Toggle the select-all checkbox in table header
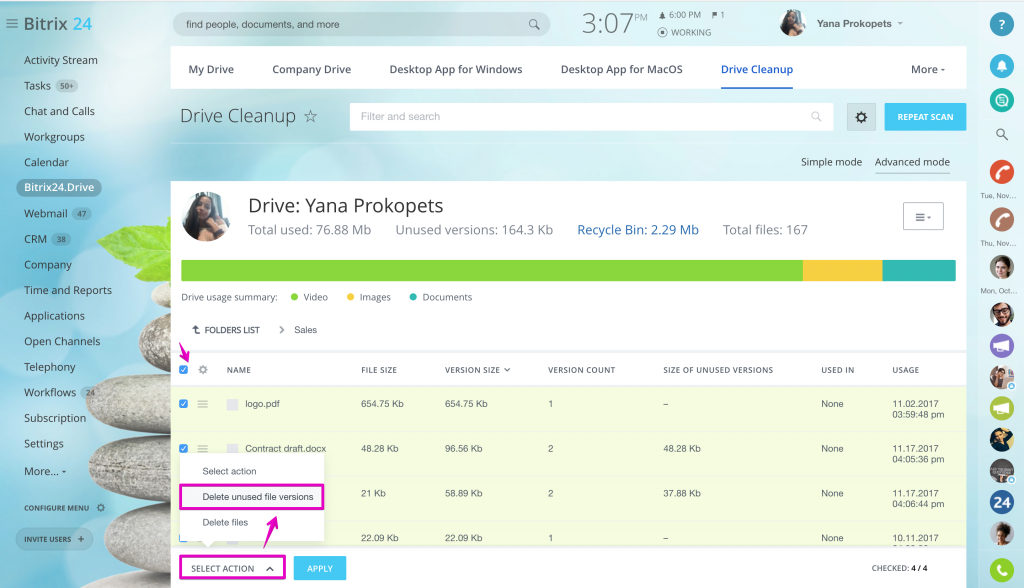This screenshot has height=588, width=1024. (184, 370)
